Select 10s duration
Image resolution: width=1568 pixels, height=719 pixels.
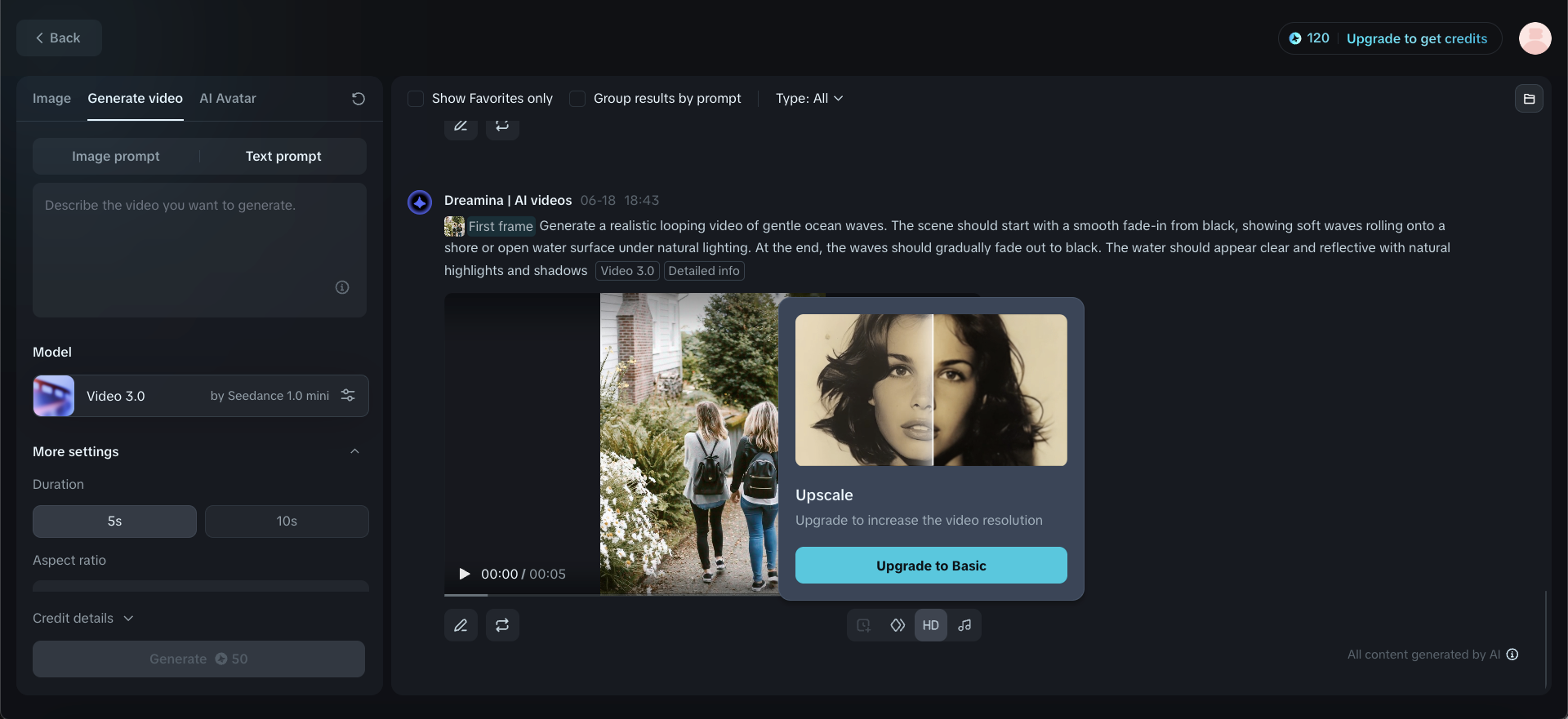point(287,521)
